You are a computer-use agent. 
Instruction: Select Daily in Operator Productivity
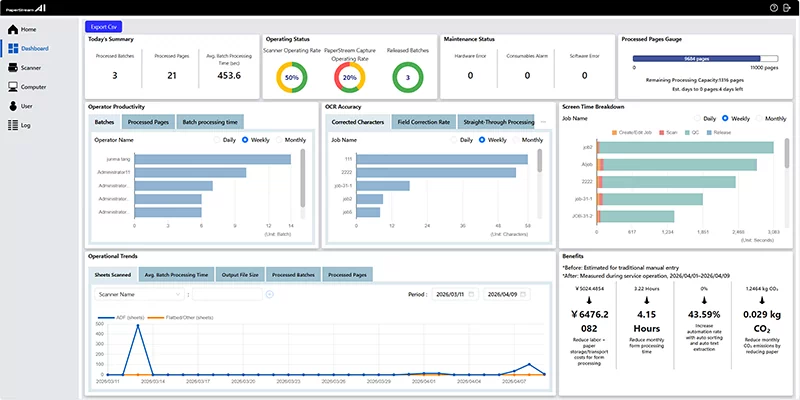[x=218, y=141]
